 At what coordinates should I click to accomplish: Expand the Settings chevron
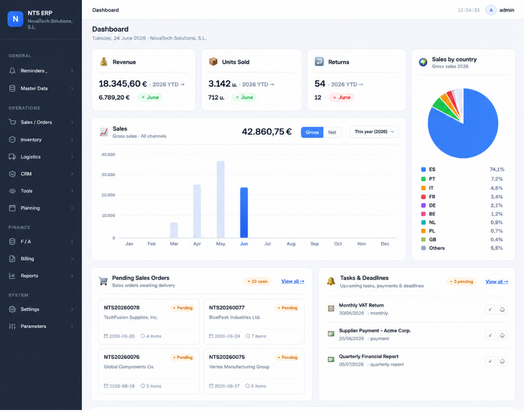(x=72, y=309)
